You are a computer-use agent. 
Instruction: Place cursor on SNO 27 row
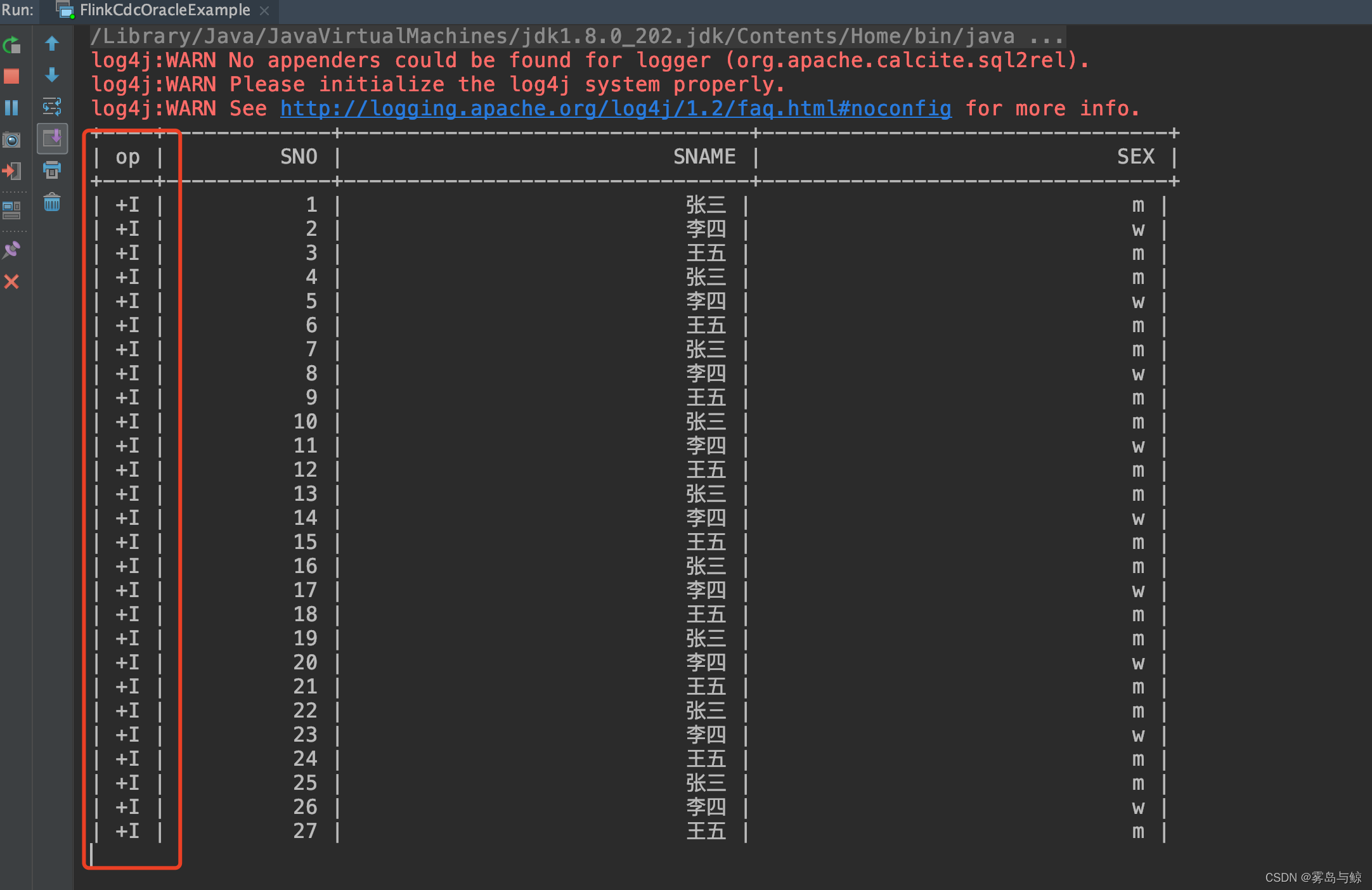[x=306, y=831]
